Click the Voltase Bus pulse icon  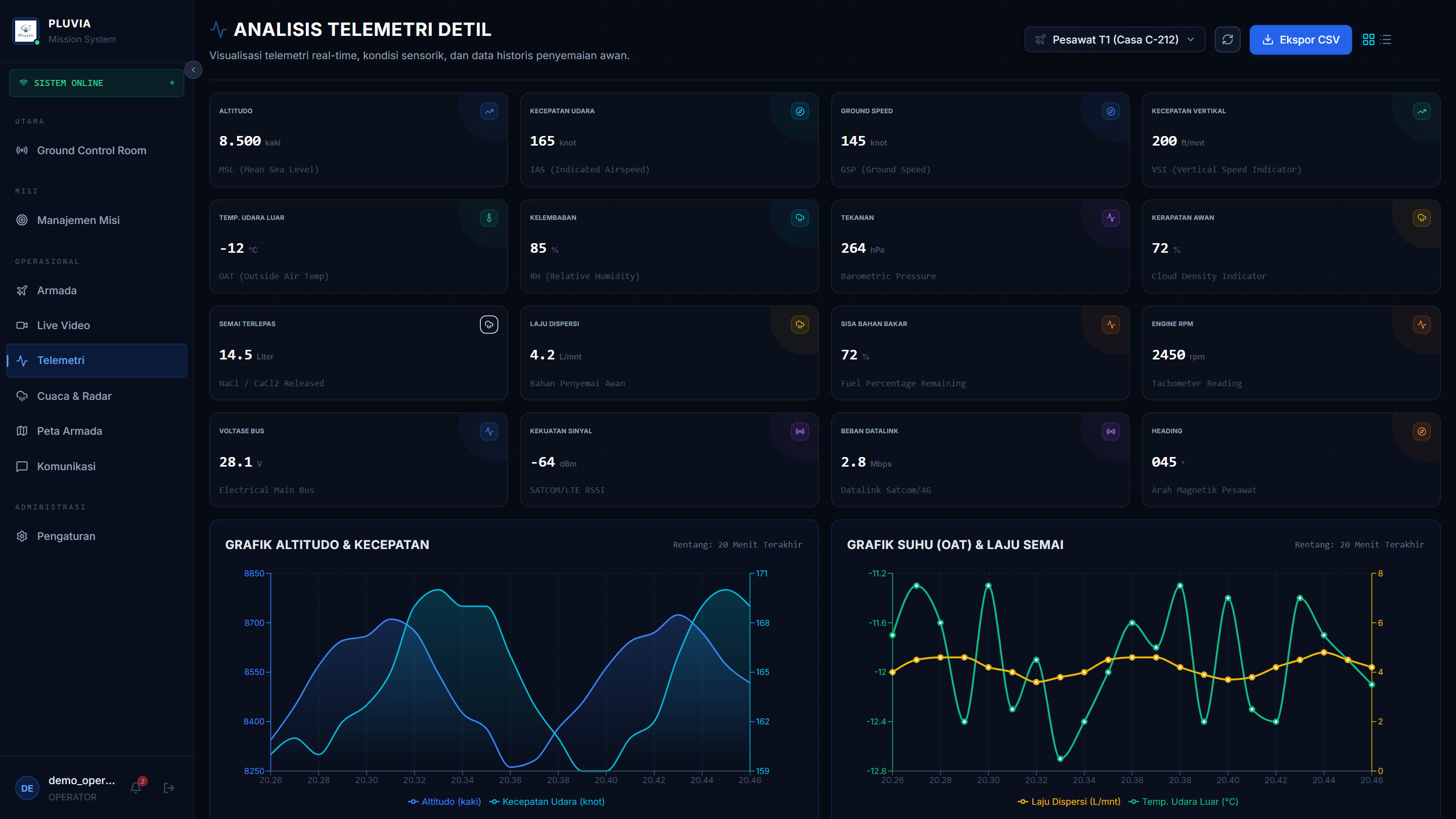point(489,432)
